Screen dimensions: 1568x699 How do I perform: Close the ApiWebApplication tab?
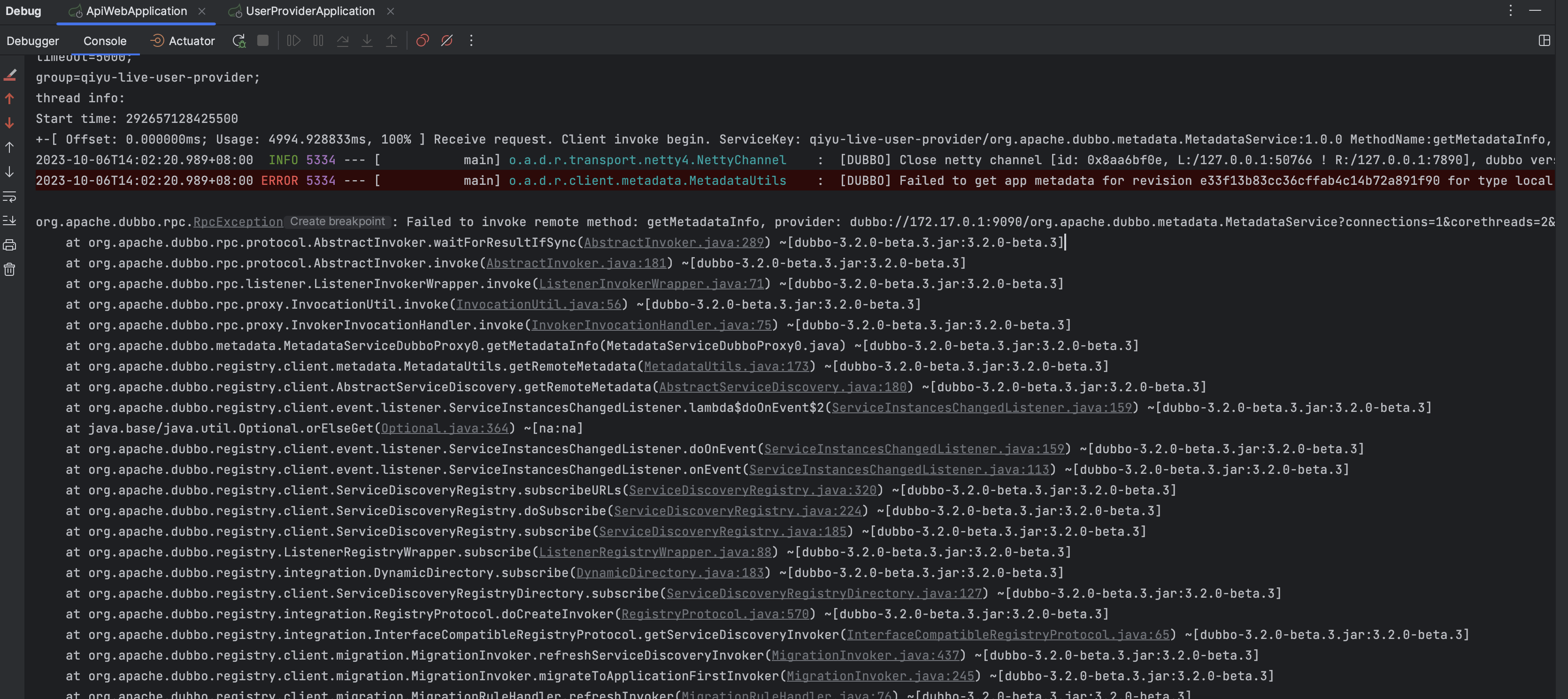pos(201,11)
